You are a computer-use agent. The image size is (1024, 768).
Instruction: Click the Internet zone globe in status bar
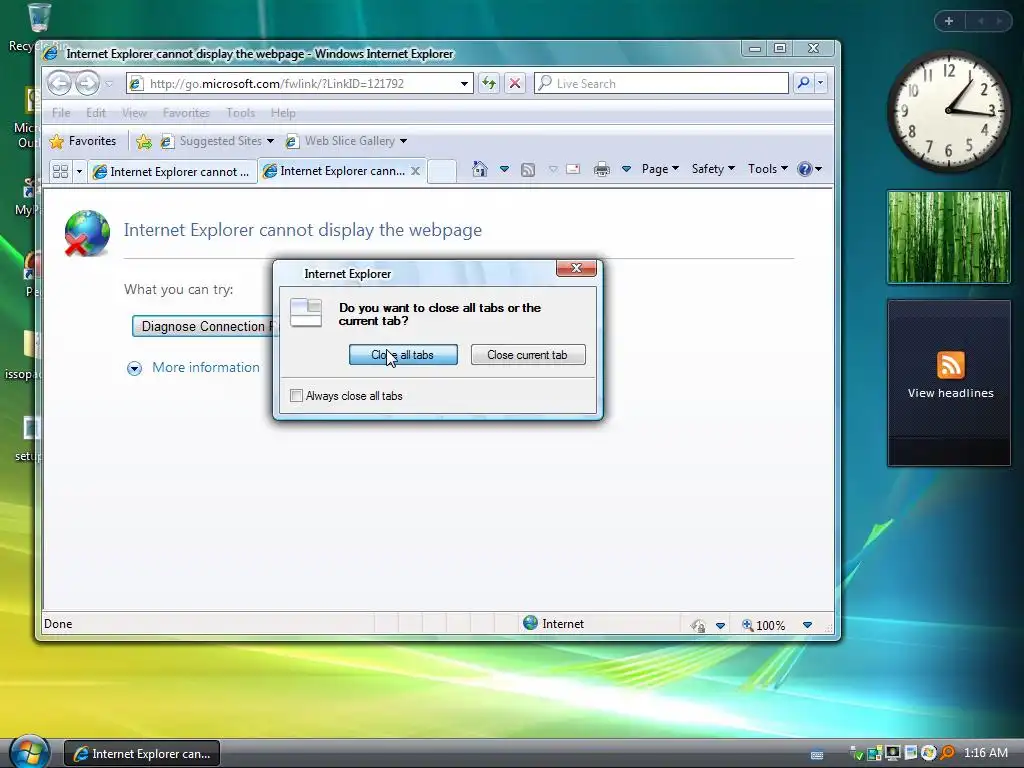(530, 623)
